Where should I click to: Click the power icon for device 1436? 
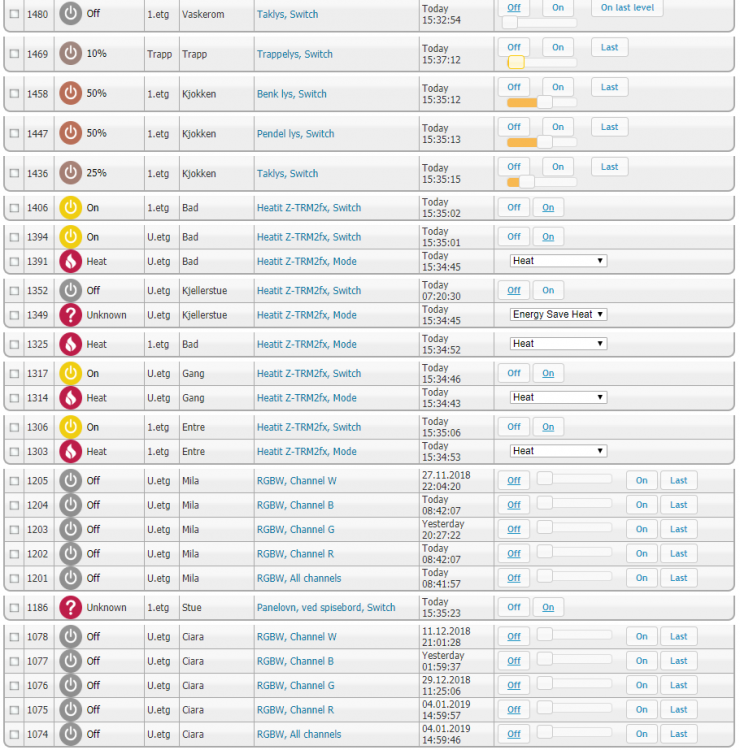click(70, 173)
